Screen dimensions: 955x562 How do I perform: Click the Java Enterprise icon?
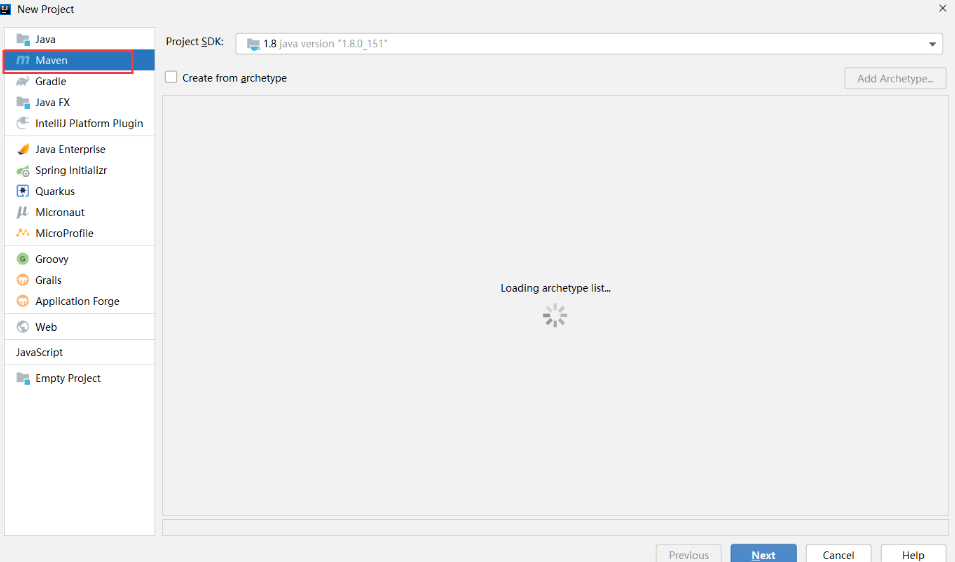tap(23, 149)
